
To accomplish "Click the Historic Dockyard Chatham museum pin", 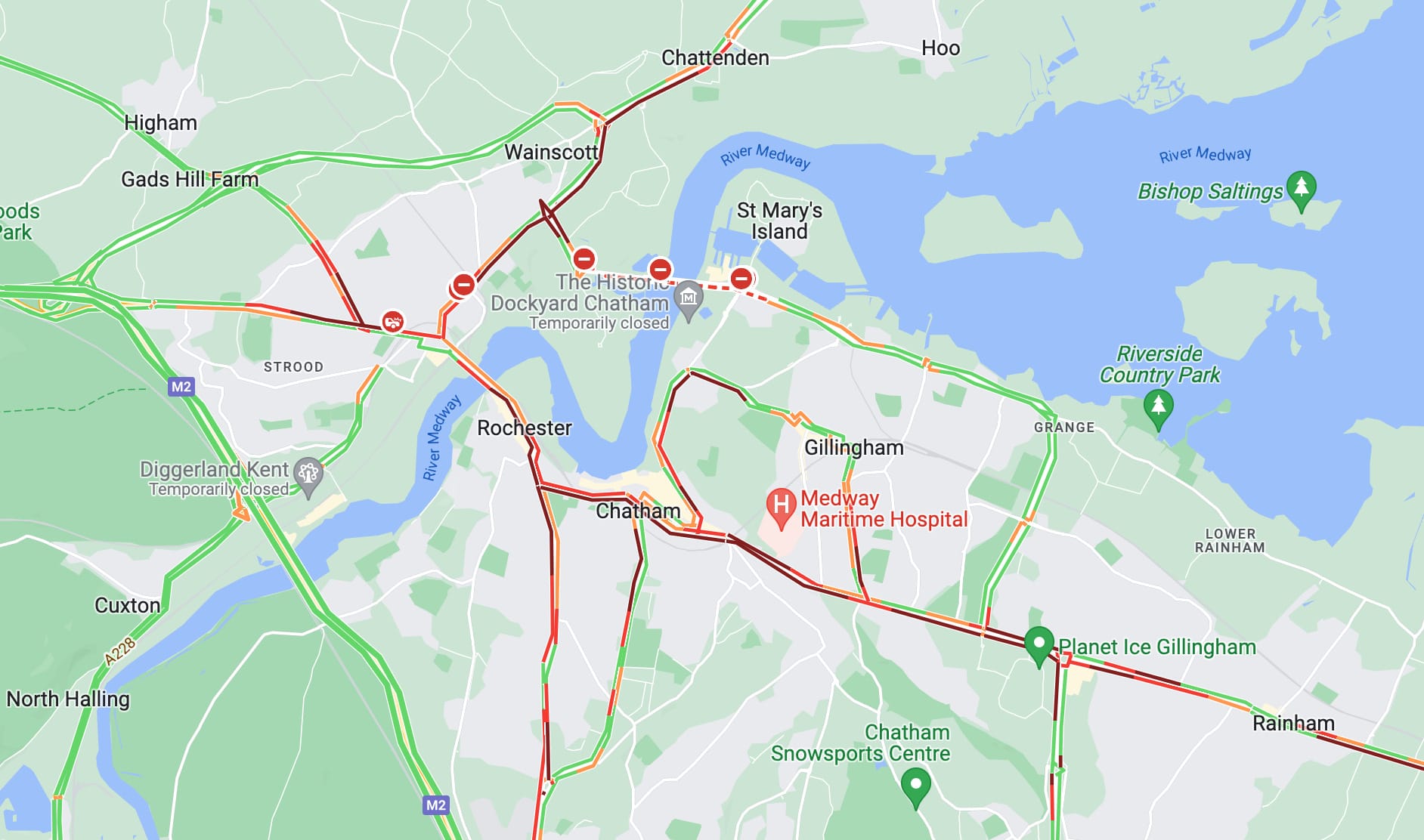I will [x=689, y=301].
